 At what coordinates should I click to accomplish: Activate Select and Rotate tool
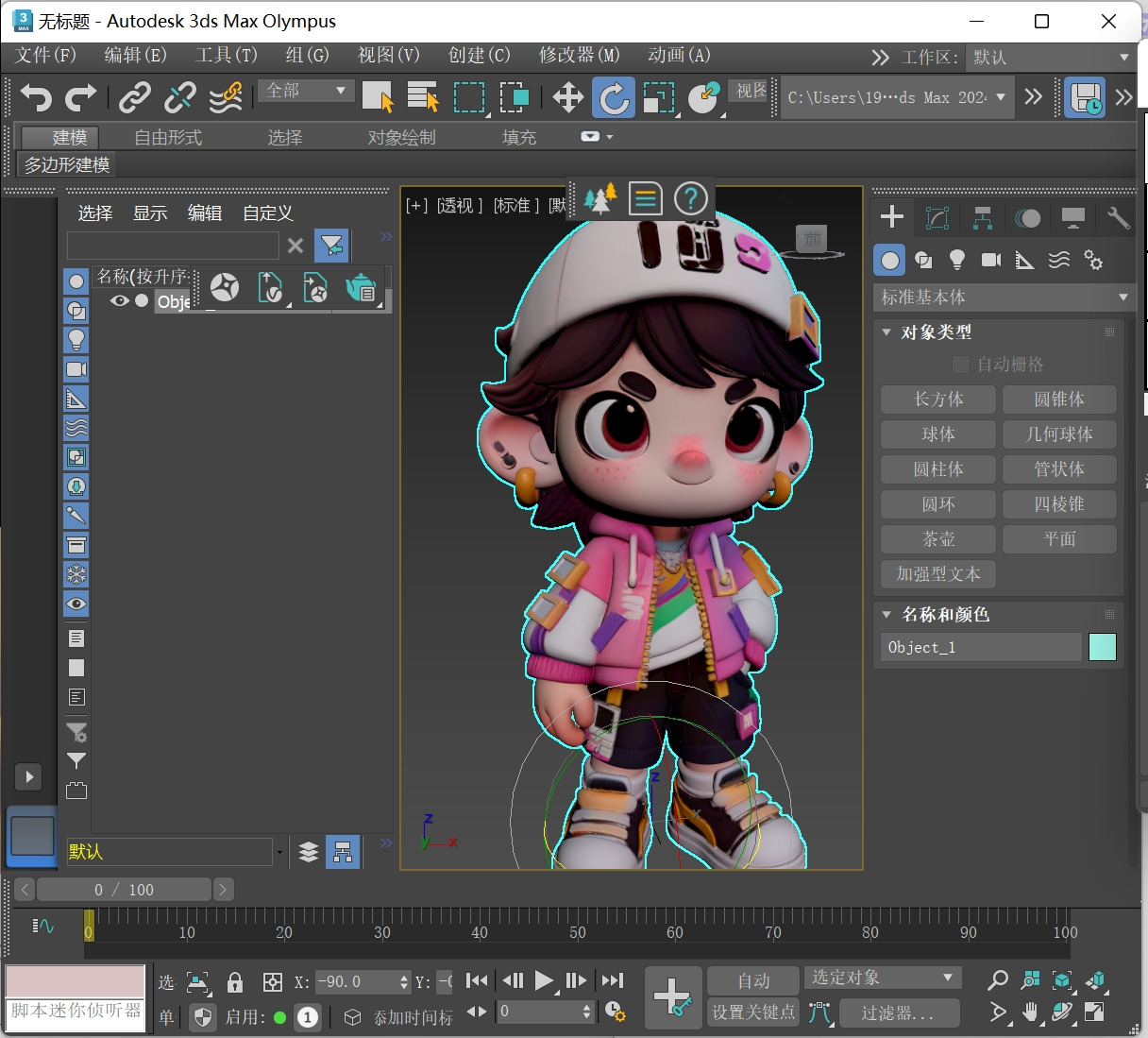(x=614, y=97)
